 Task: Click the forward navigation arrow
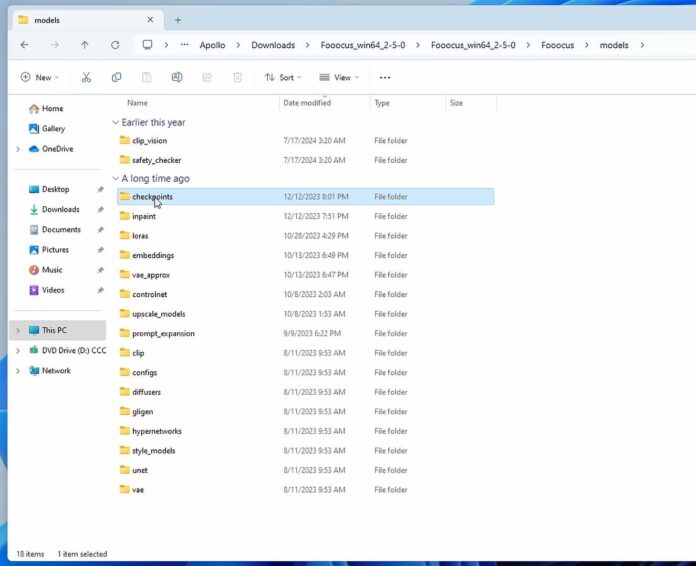[55, 45]
